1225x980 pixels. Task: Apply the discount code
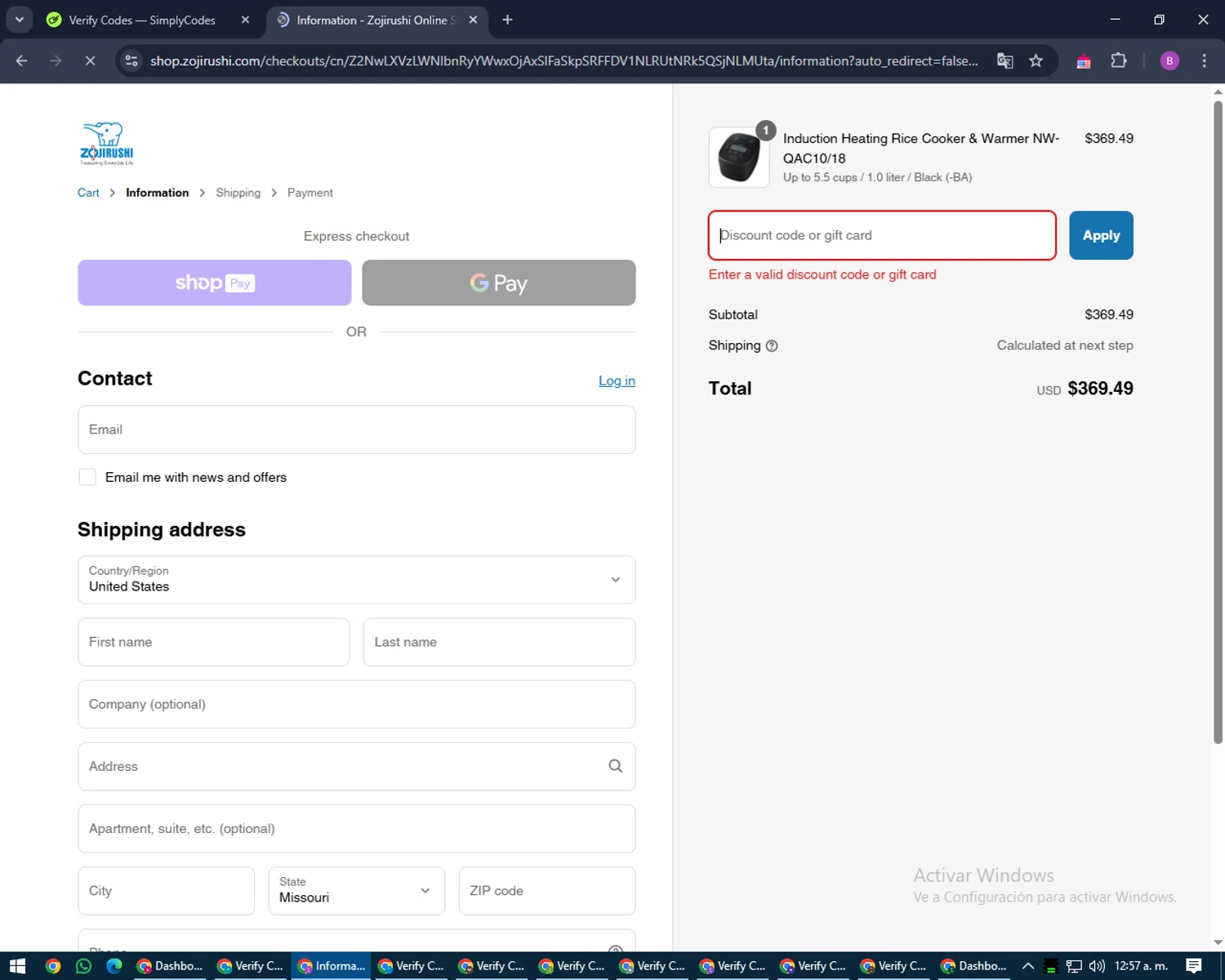point(1101,235)
